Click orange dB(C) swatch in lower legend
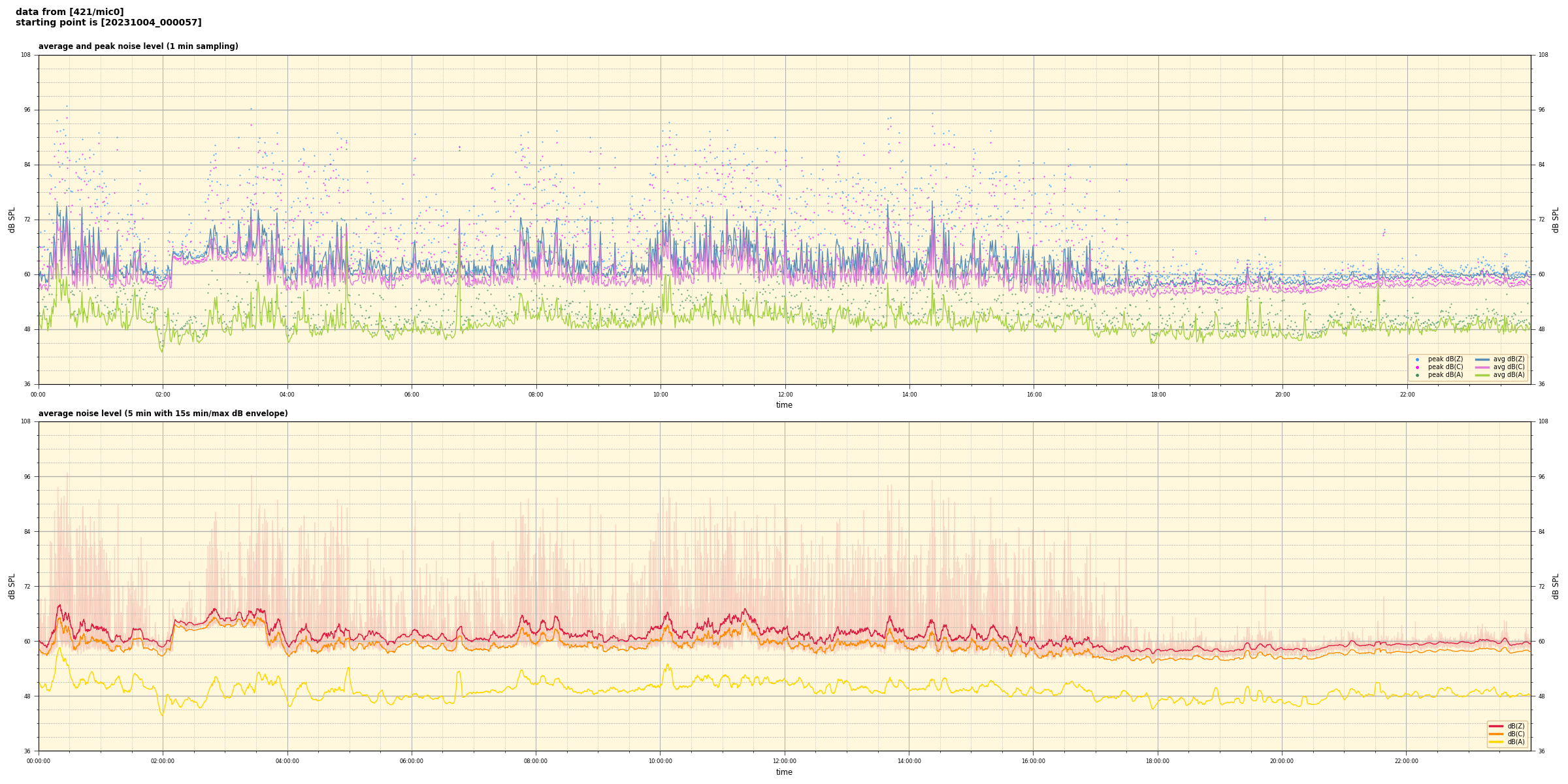The image size is (1568, 784). [1496, 734]
